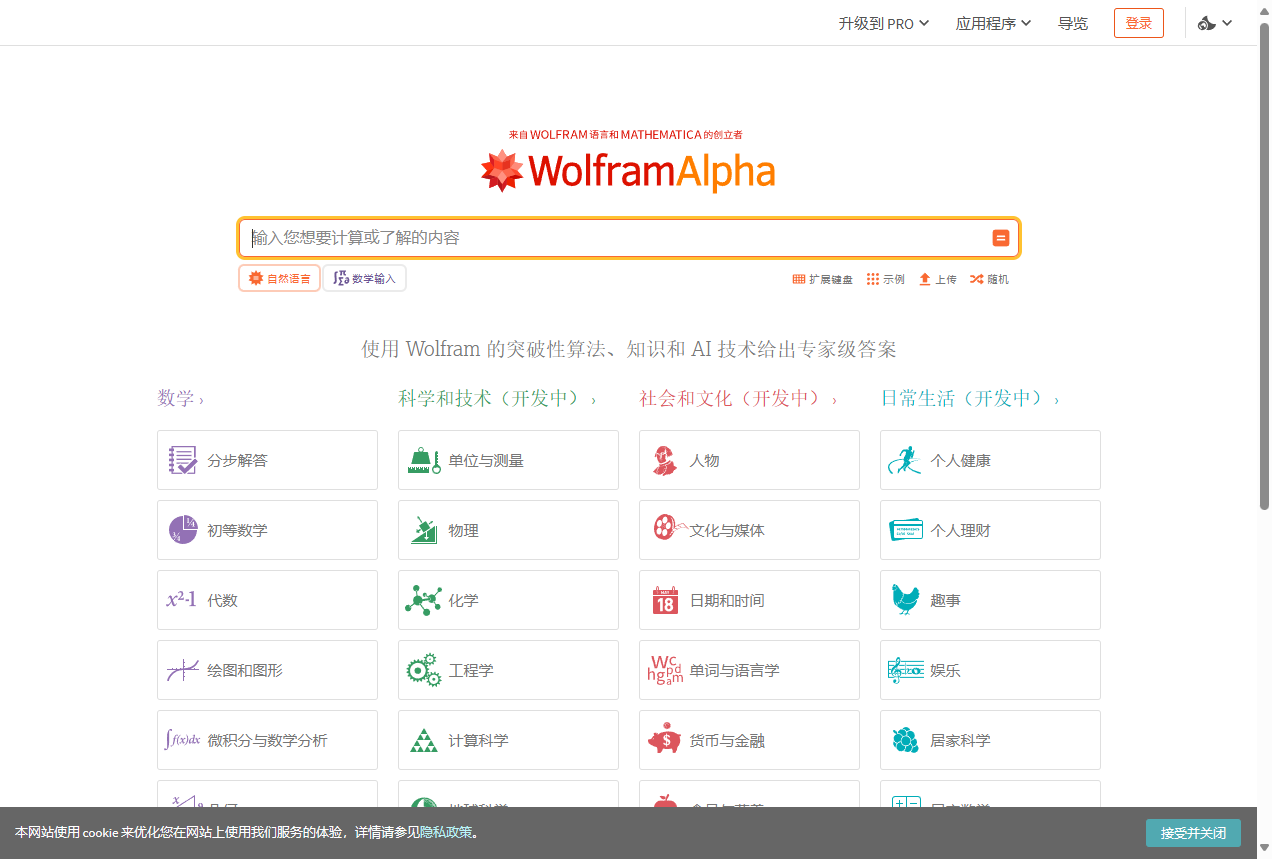Switch to 数学输入 math input mode

[x=364, y=278]
